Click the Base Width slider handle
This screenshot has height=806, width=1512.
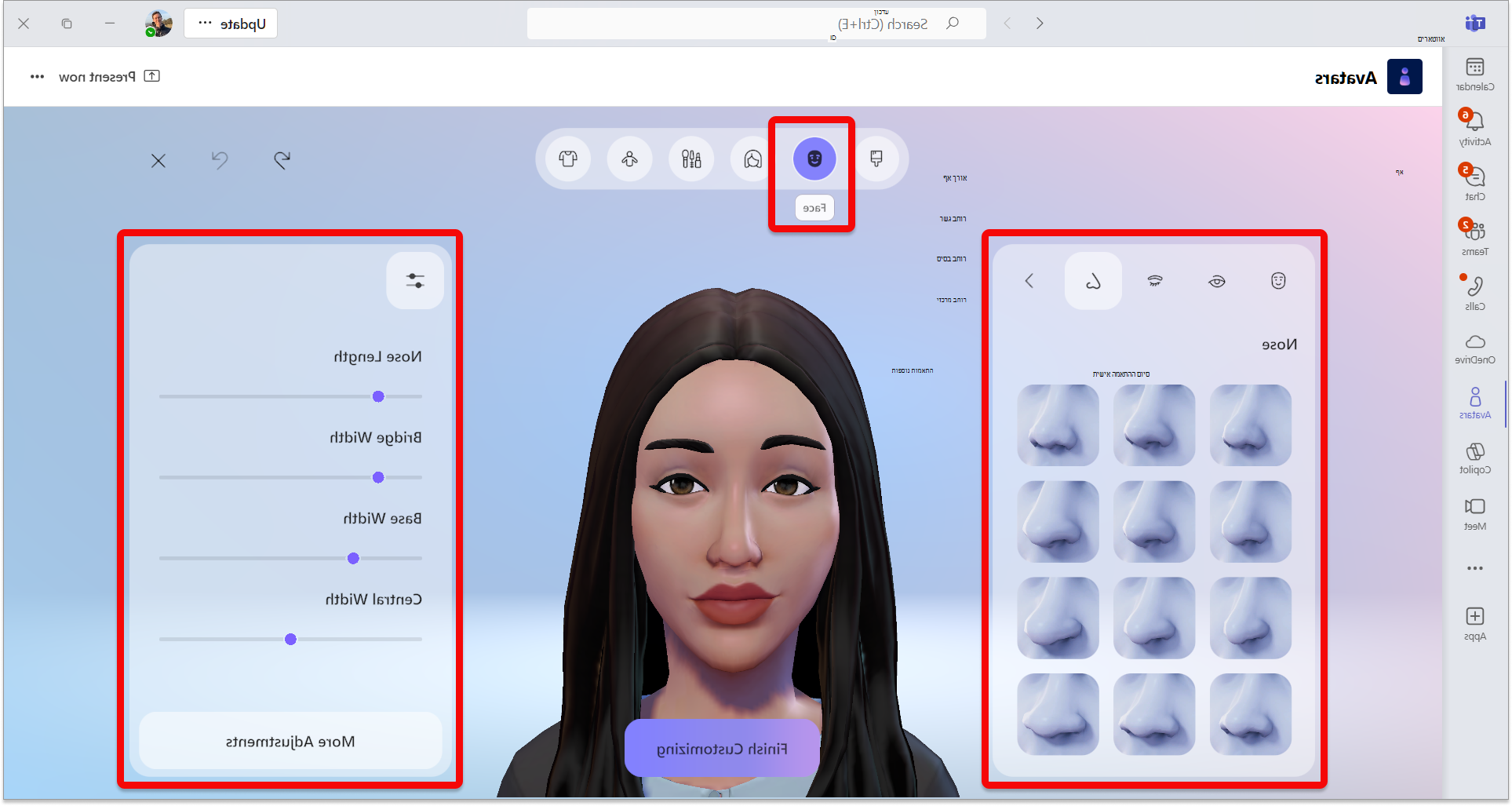(x=353, y=558)
